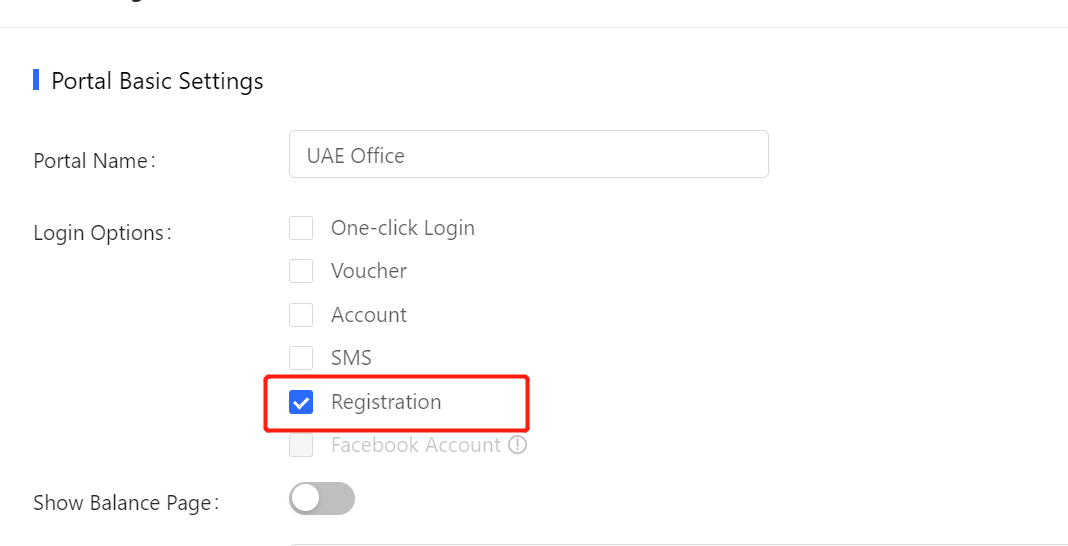Click the "One-click Login" option text
Viewport: 1068px width, 546px height.
(402, 228)
